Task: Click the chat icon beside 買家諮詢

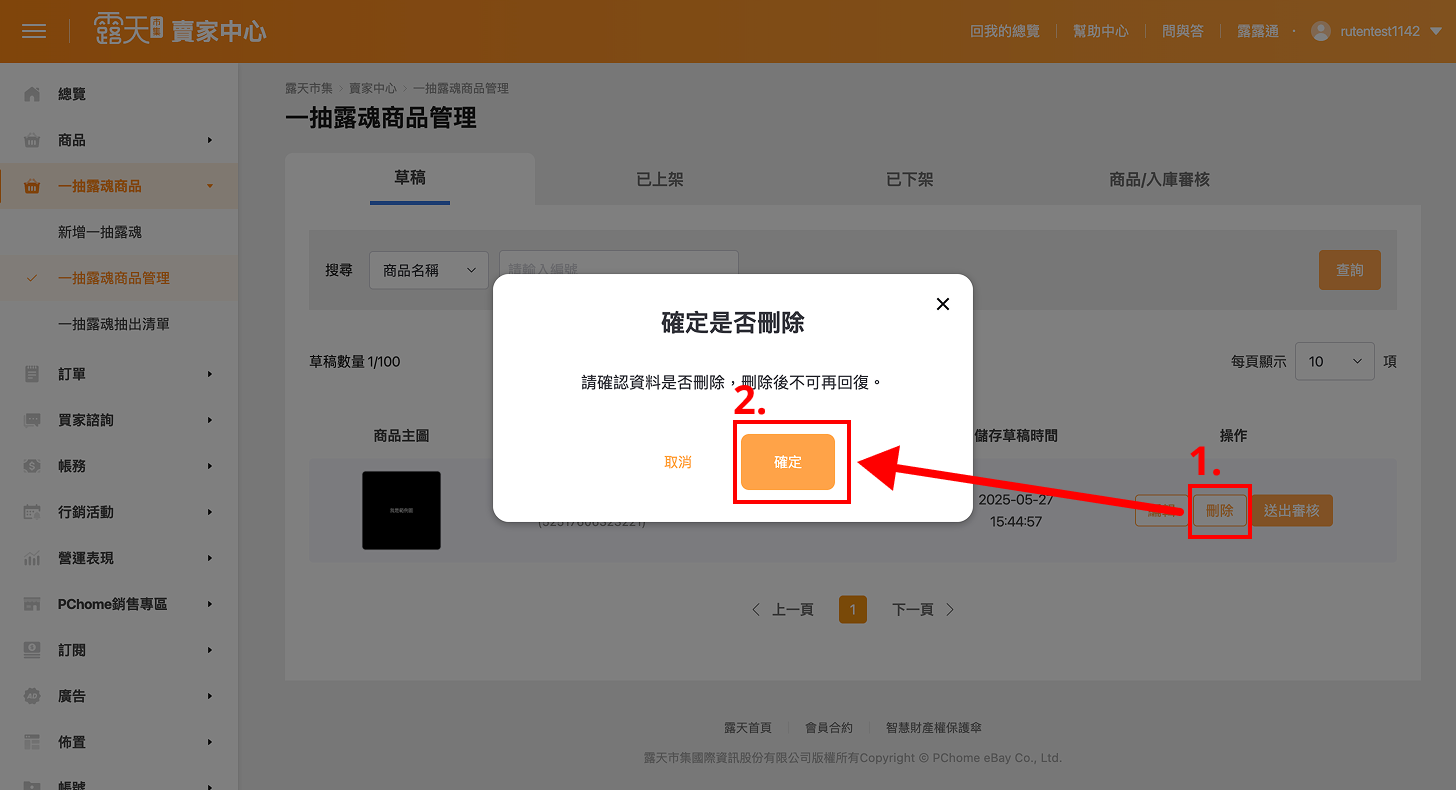Action: click(x=32, y=420)
